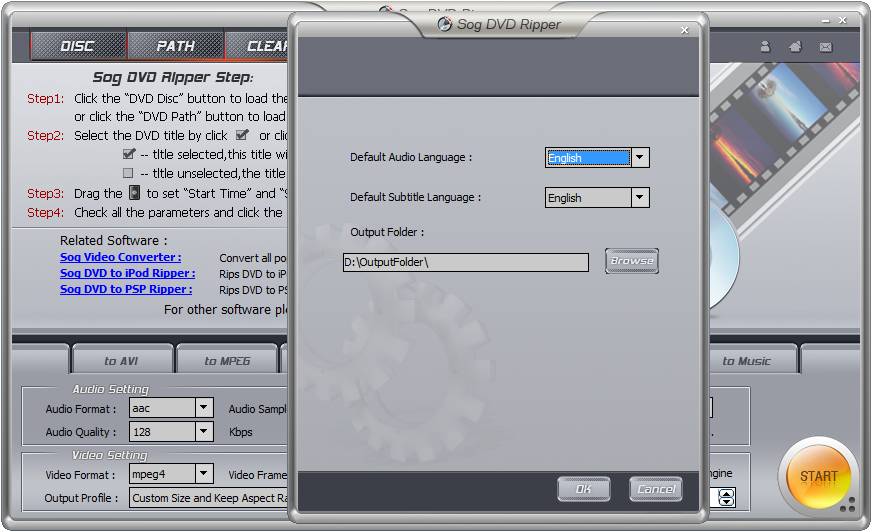The width and height of the screenshot is (872, 532).
Task: Open the Default Subtitle Language dropdown
Action: click(640, 197)
